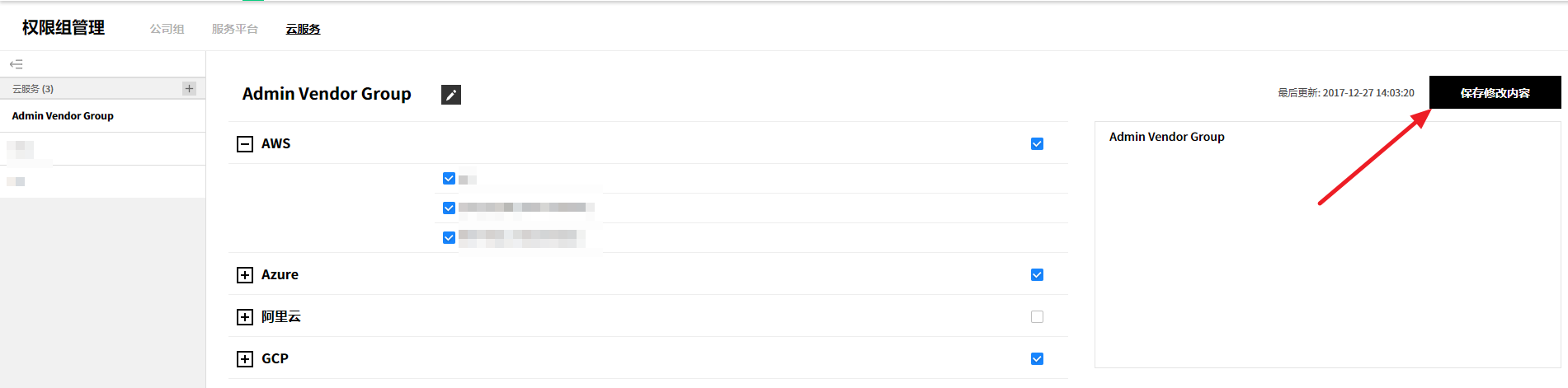Switch to the 服务平台 tab

234,29
